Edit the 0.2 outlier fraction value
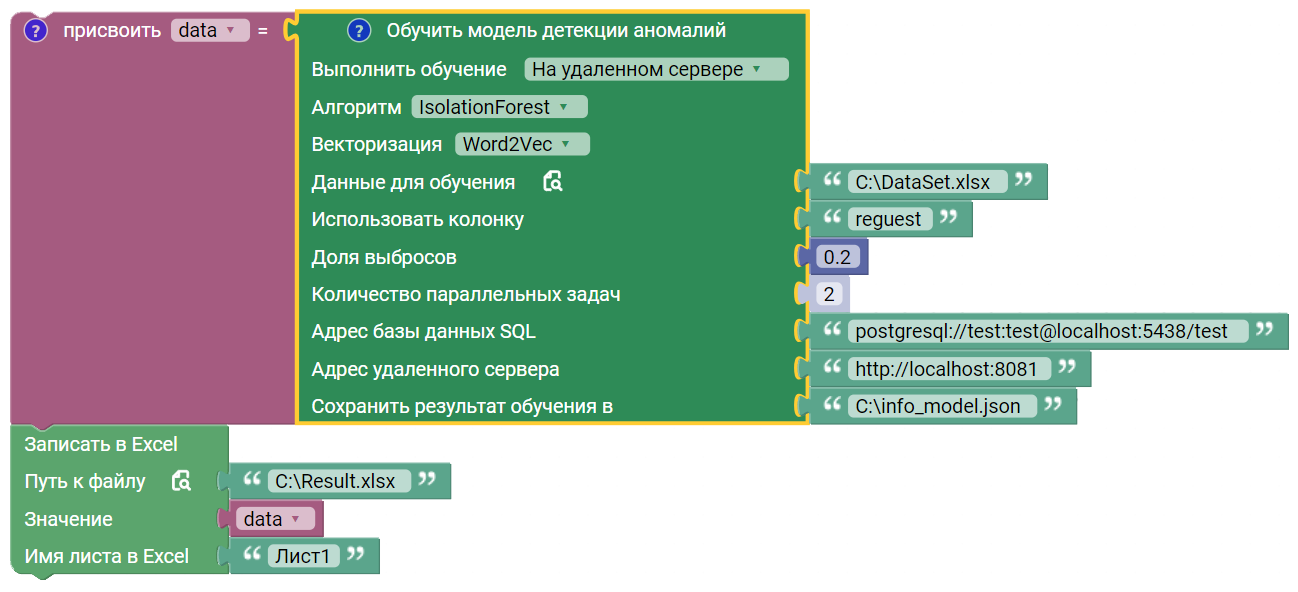Viewport: 1298px width, 592px height. (836, 257)
